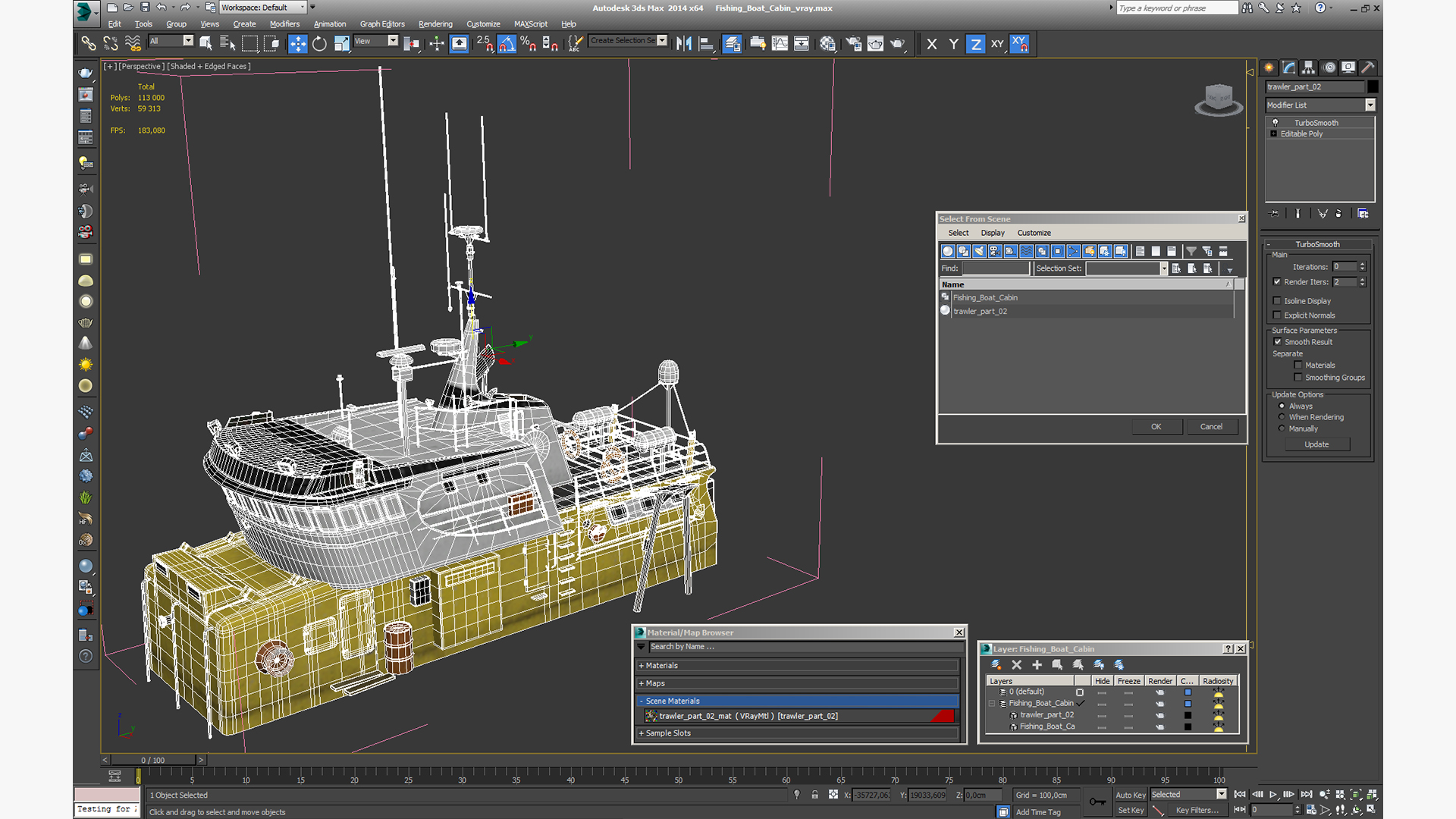Click the Edit Named Selection Sets icon
1456x819 pixels.
coord(576,44)
